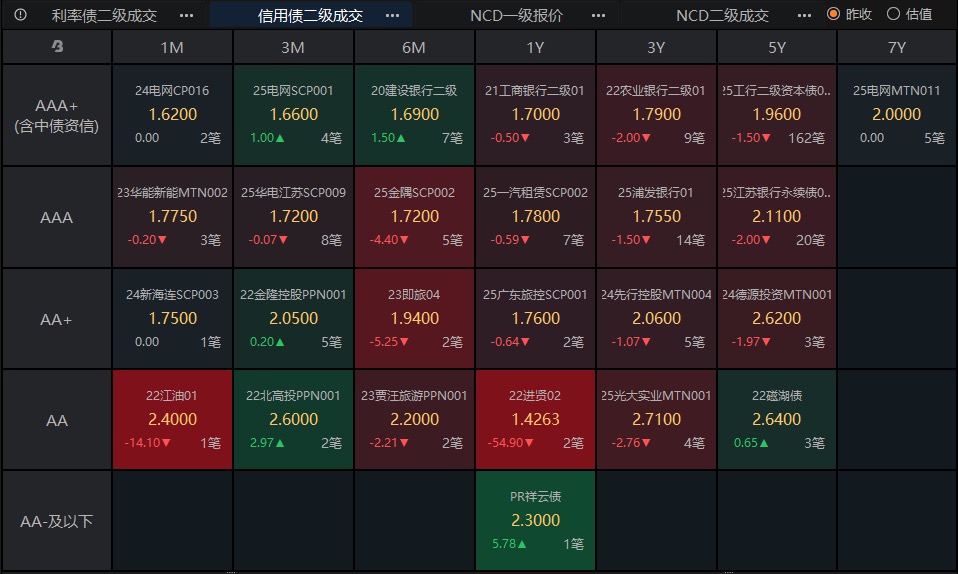Open the 24先行控股MTN004 bond cell
Viewport: 958px width, 574px height.
[656, 318]
